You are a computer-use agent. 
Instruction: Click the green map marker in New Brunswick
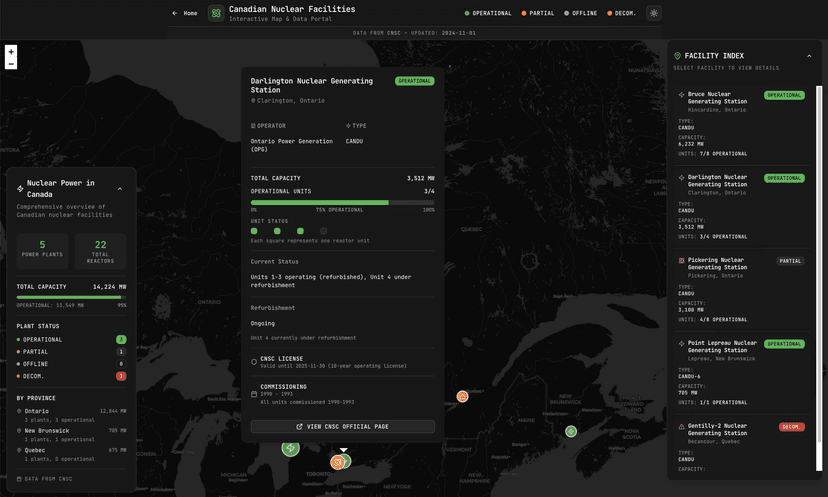(571, 431)
